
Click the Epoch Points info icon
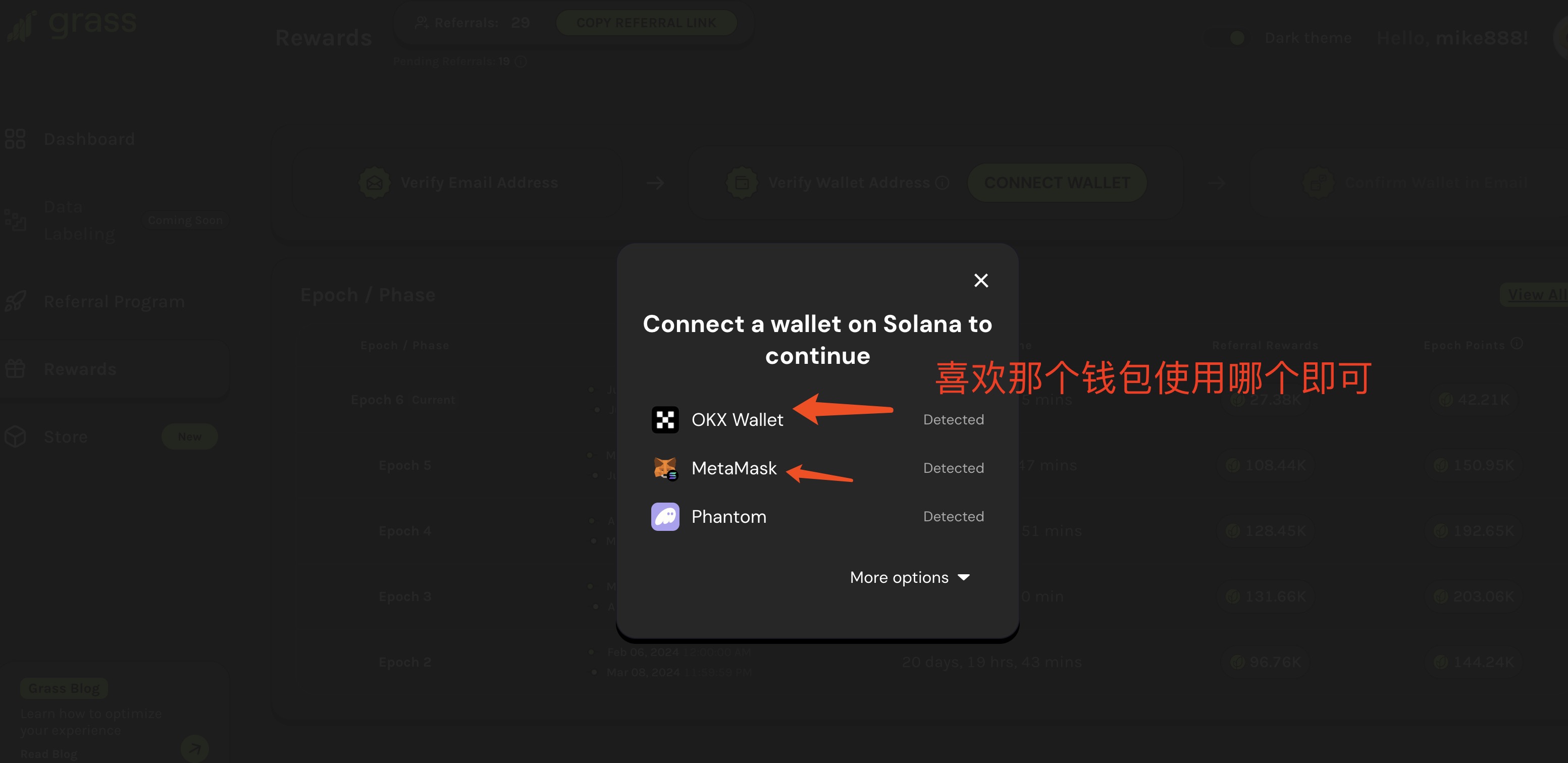[x=1517, y=344]
